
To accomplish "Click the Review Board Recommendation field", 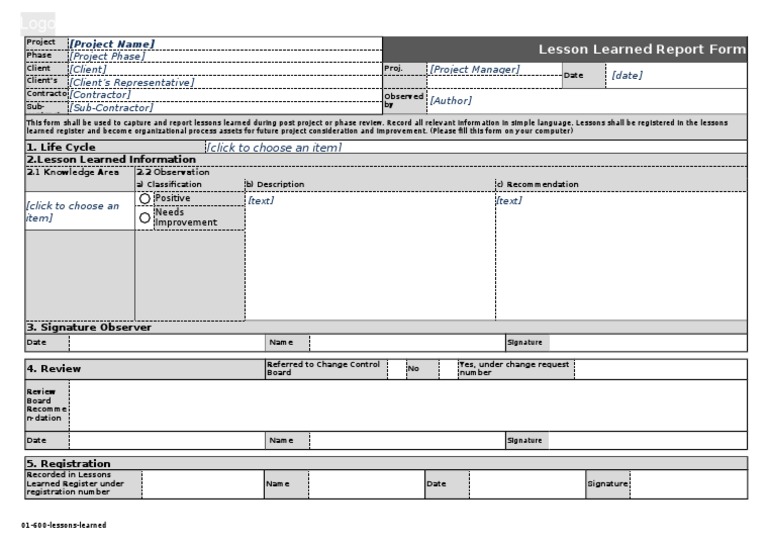I will pos(408,405).
